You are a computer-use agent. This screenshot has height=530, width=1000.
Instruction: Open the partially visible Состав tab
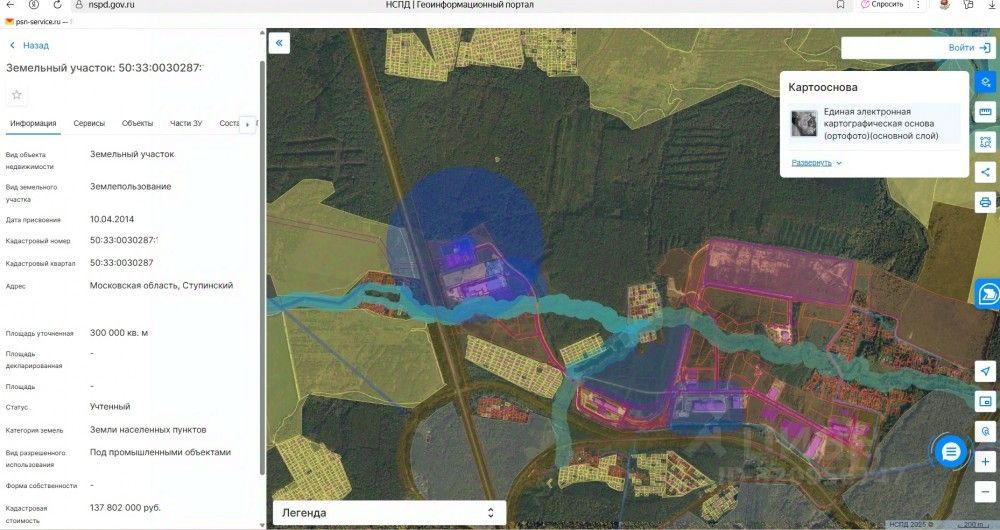228,124
